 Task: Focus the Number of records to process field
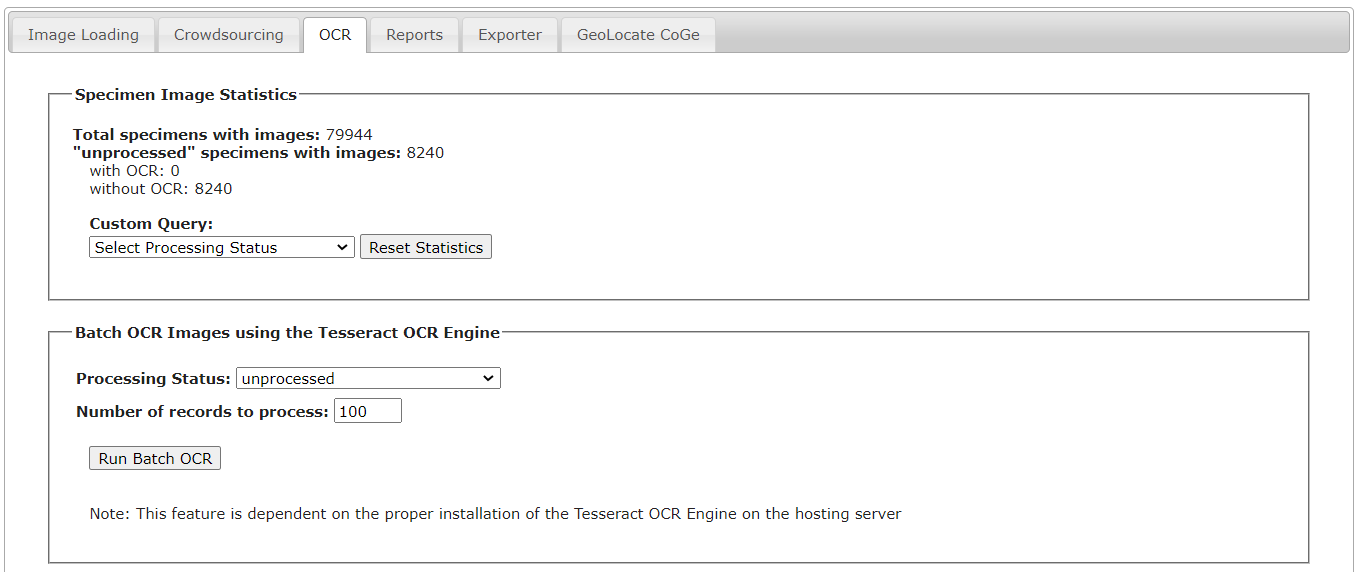pos(368,411)
